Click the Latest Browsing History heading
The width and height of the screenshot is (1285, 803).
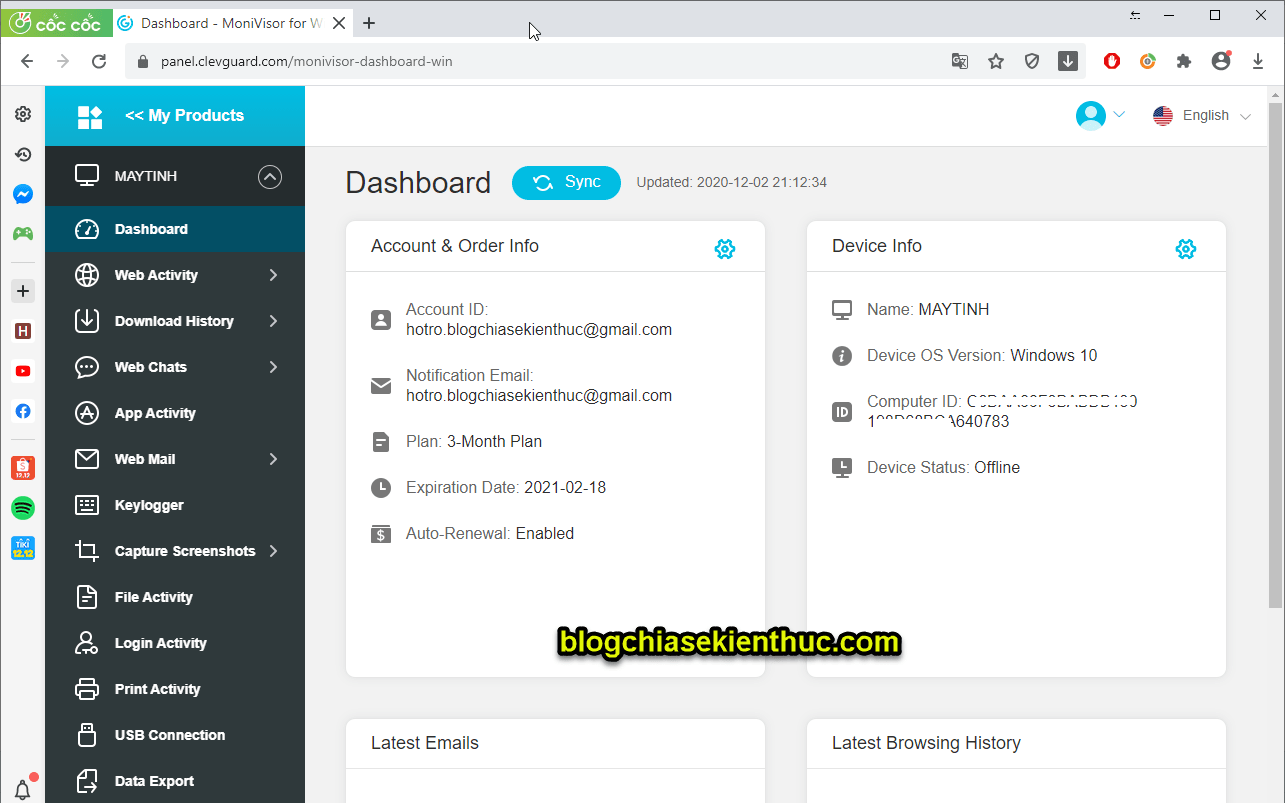(x=926, y=743)
